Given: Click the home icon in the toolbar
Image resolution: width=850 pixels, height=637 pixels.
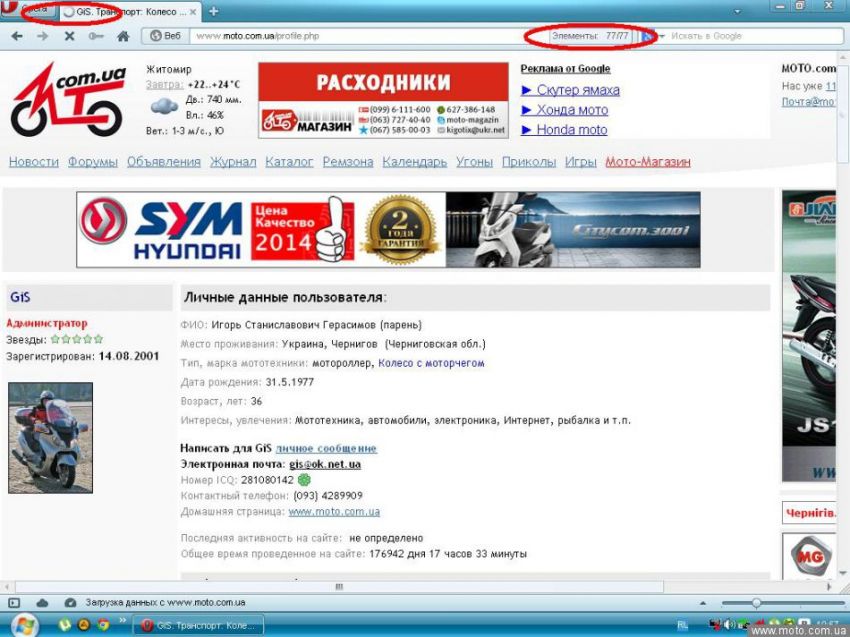Looking at the screenshot, I should 123,36.
